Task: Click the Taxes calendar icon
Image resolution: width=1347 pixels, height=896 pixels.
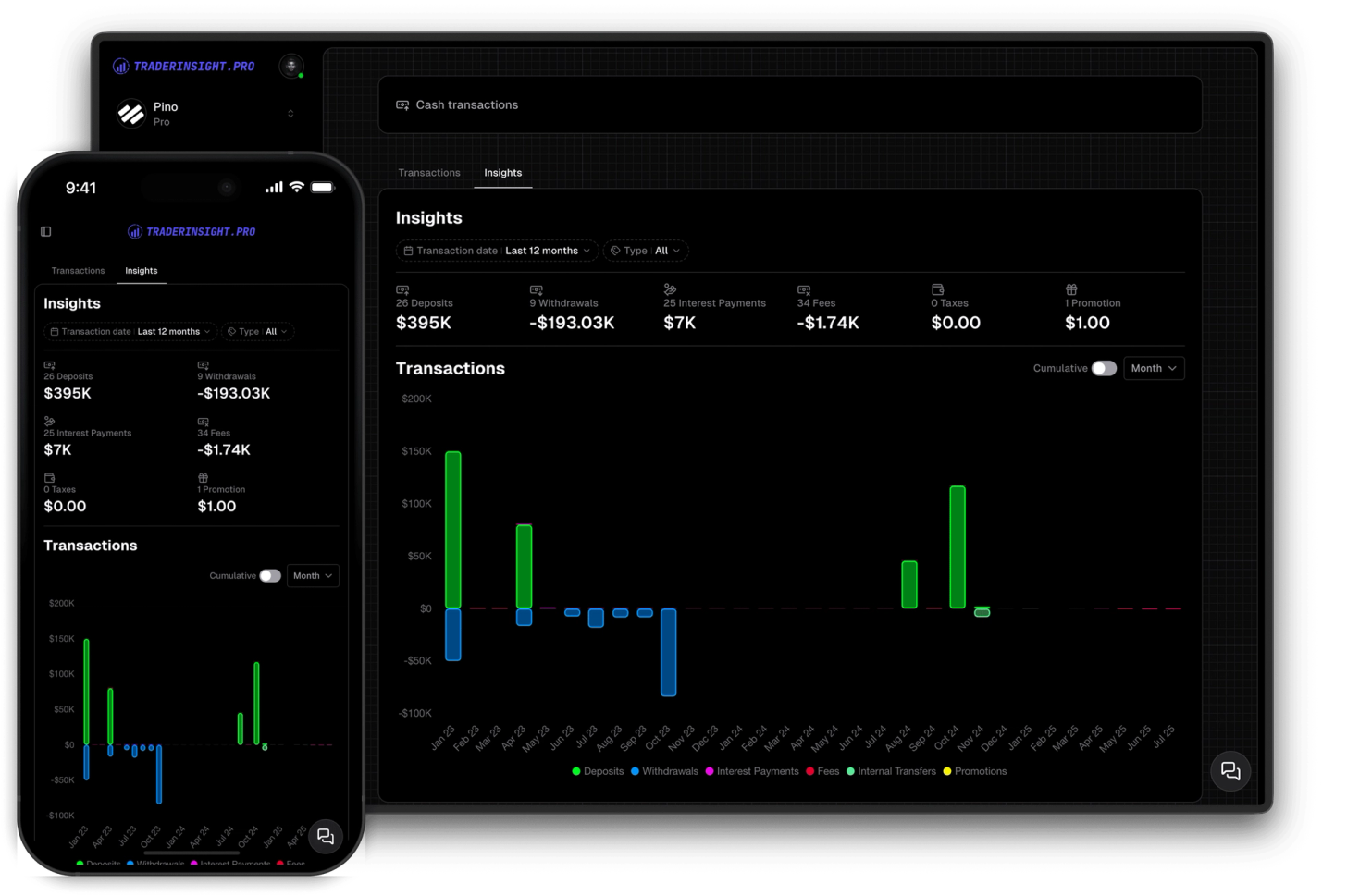Action: pos(936,288)
